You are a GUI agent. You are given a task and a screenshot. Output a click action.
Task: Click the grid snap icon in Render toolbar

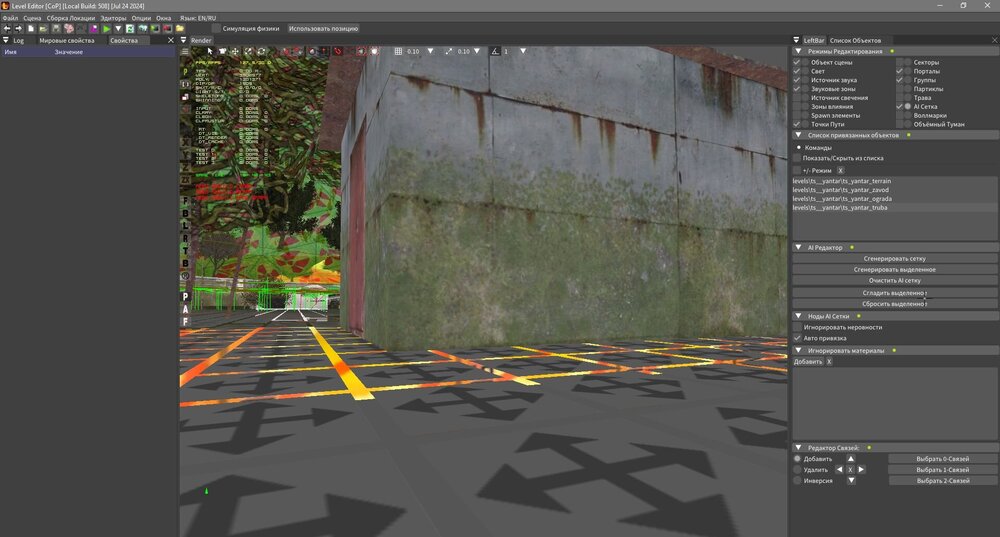click(398, 51)
